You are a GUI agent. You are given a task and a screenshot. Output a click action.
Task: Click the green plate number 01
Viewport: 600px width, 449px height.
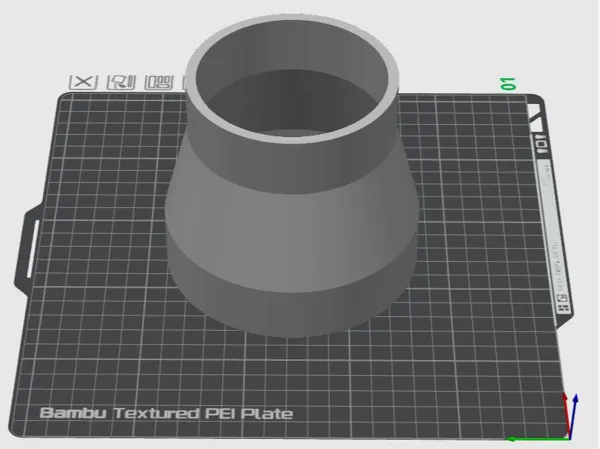[x=508, y=83]
